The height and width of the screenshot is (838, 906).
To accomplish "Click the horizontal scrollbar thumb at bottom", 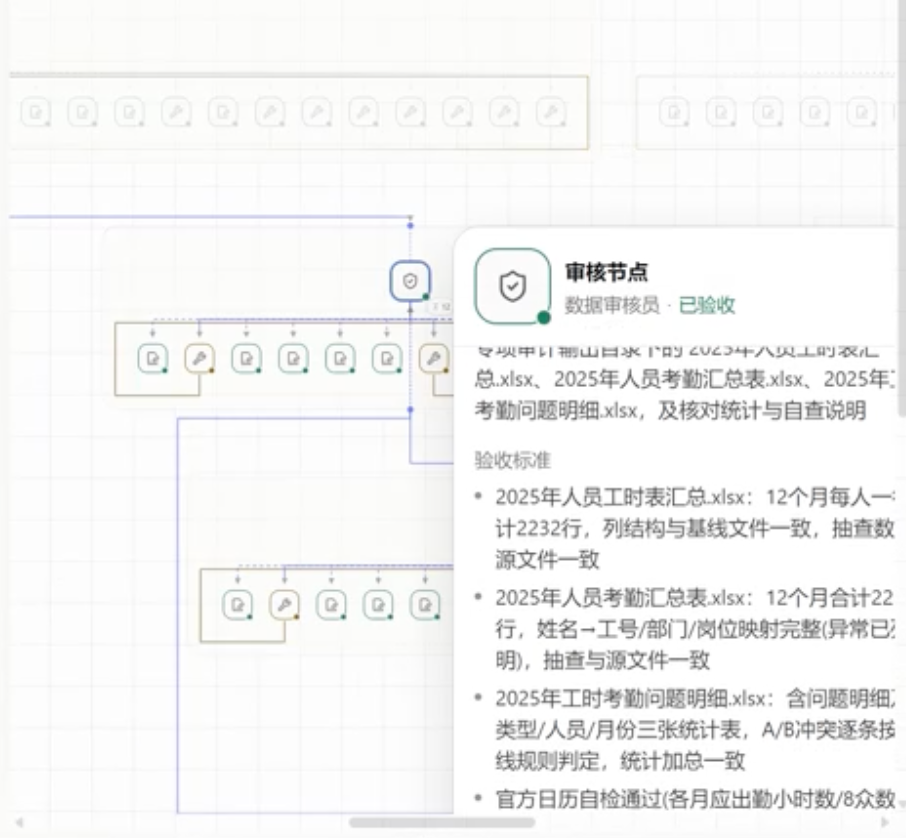I will point(442,822).
